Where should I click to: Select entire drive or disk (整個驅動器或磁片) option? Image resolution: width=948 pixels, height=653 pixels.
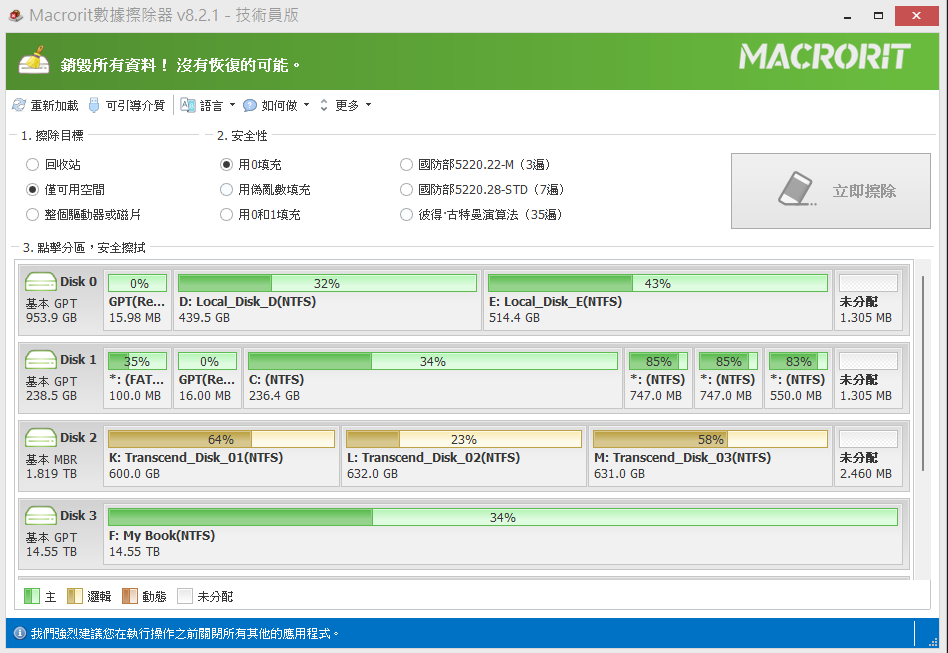(33, 214)
